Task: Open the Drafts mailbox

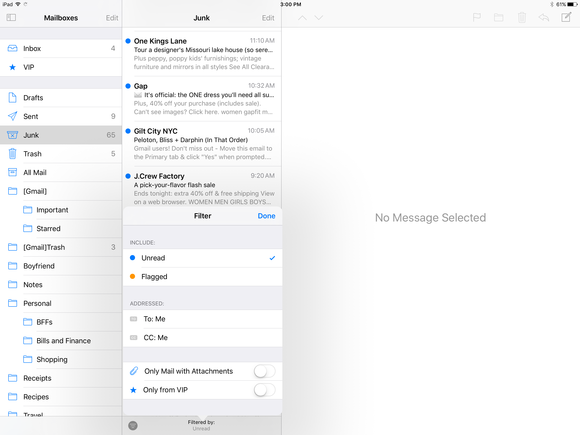Action: point(61,98)
